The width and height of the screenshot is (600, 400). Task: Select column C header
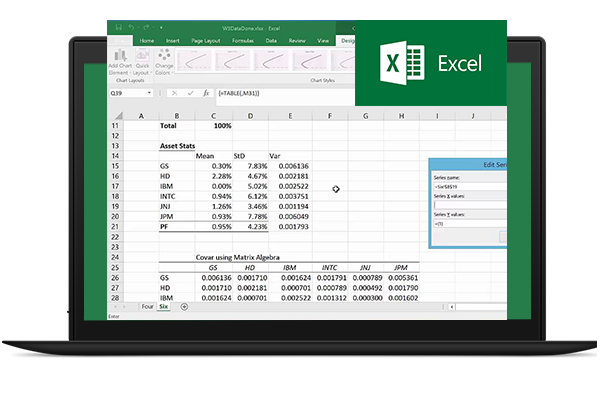point(213,116)
